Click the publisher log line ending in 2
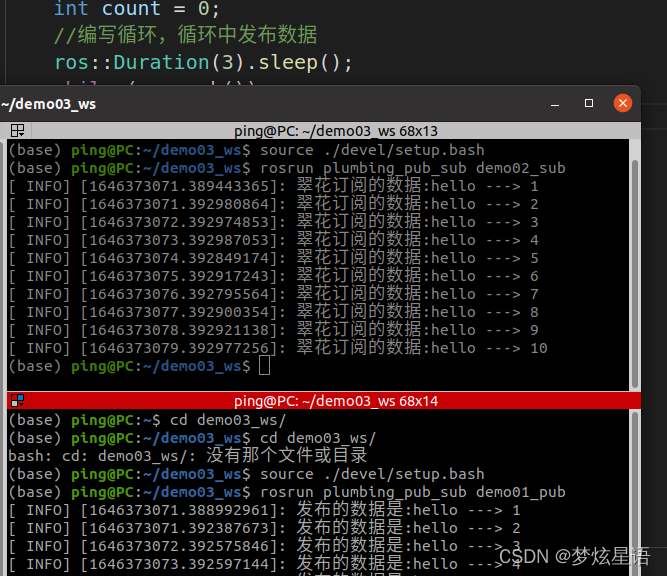 click(x=265, y=528)
